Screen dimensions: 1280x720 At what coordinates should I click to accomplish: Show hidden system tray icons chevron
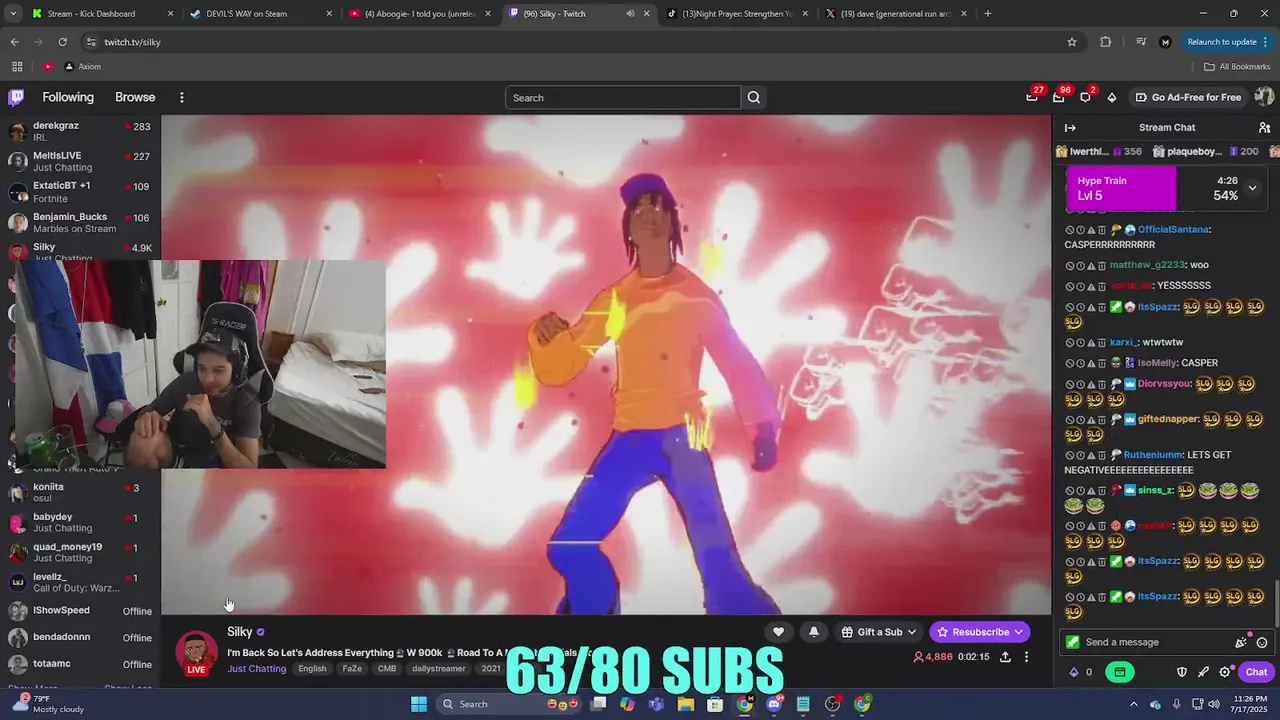pyautogui.click(x=1133, y=704)
